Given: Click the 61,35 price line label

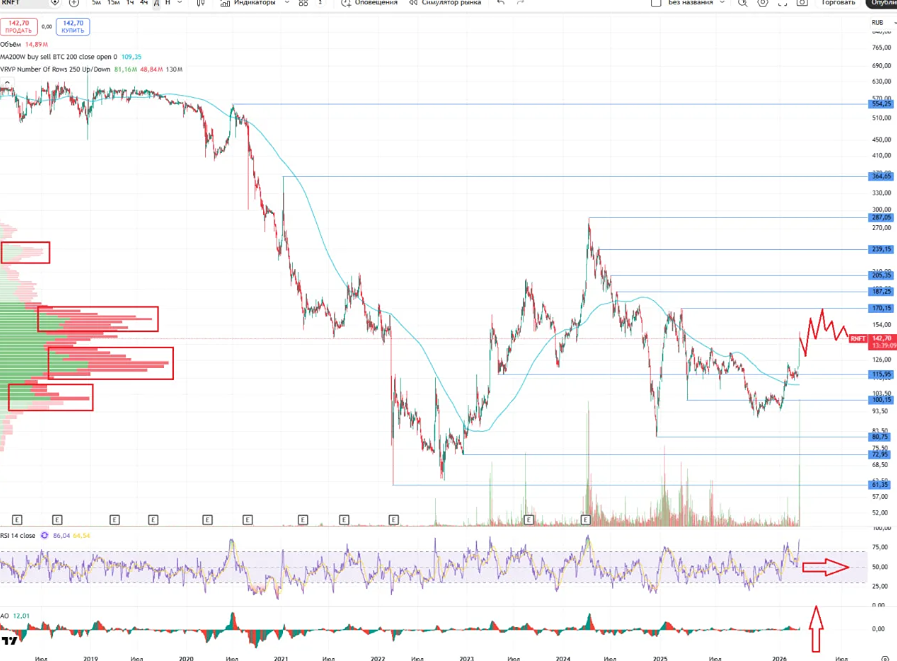Looking at the screenshot, I should point(880,485).
